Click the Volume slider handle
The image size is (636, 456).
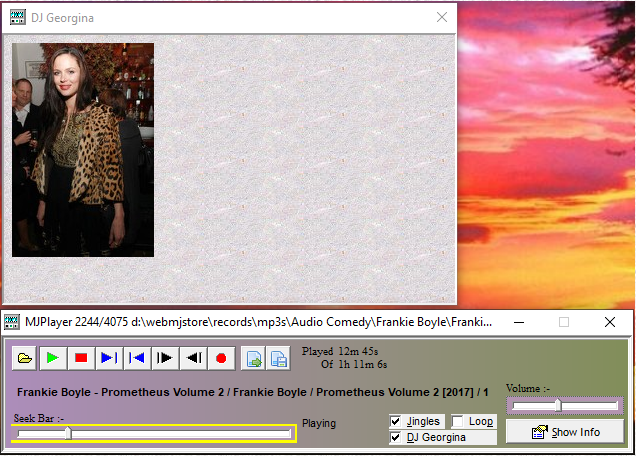coord(559,405)
